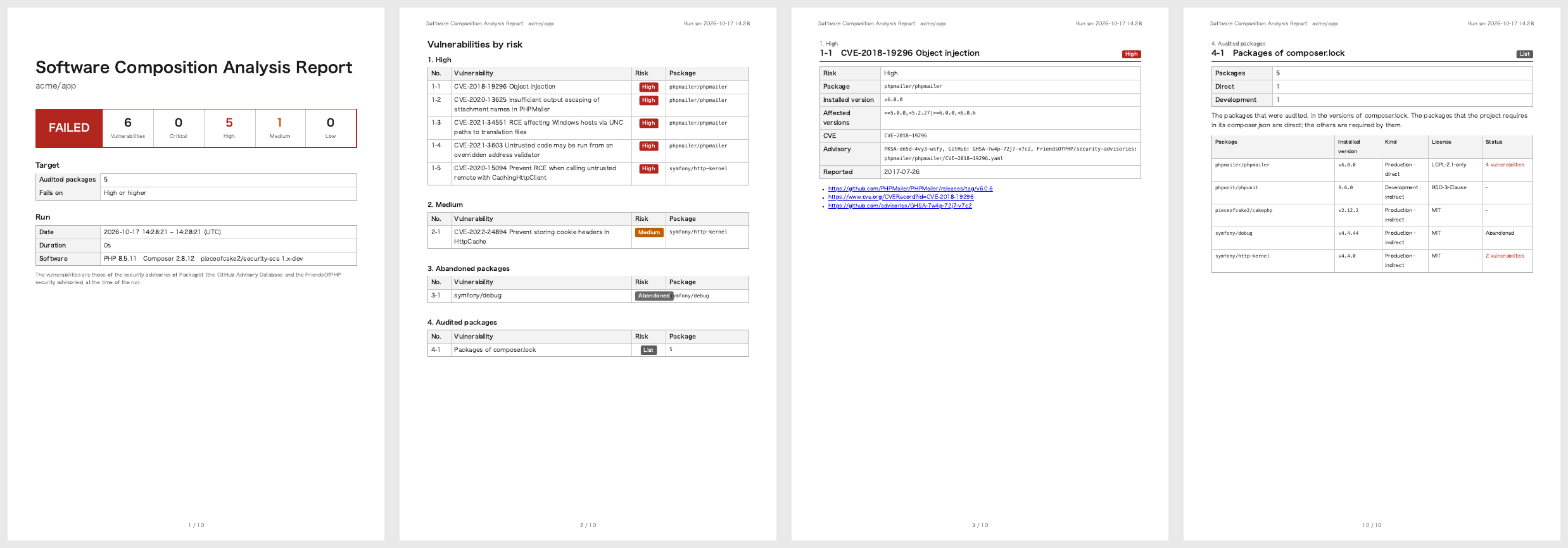Click the Medium risk badge

[649, 232]
